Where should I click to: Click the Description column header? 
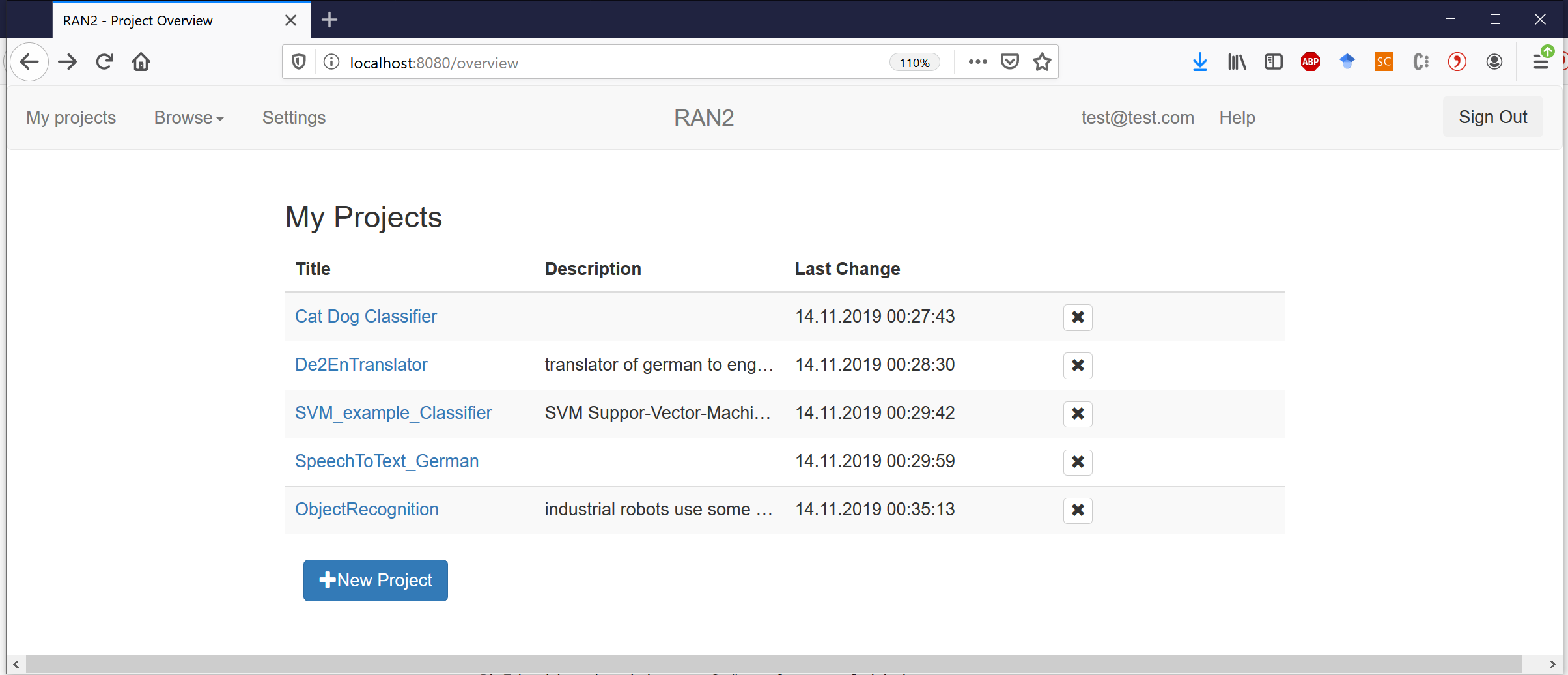[593, 269]
